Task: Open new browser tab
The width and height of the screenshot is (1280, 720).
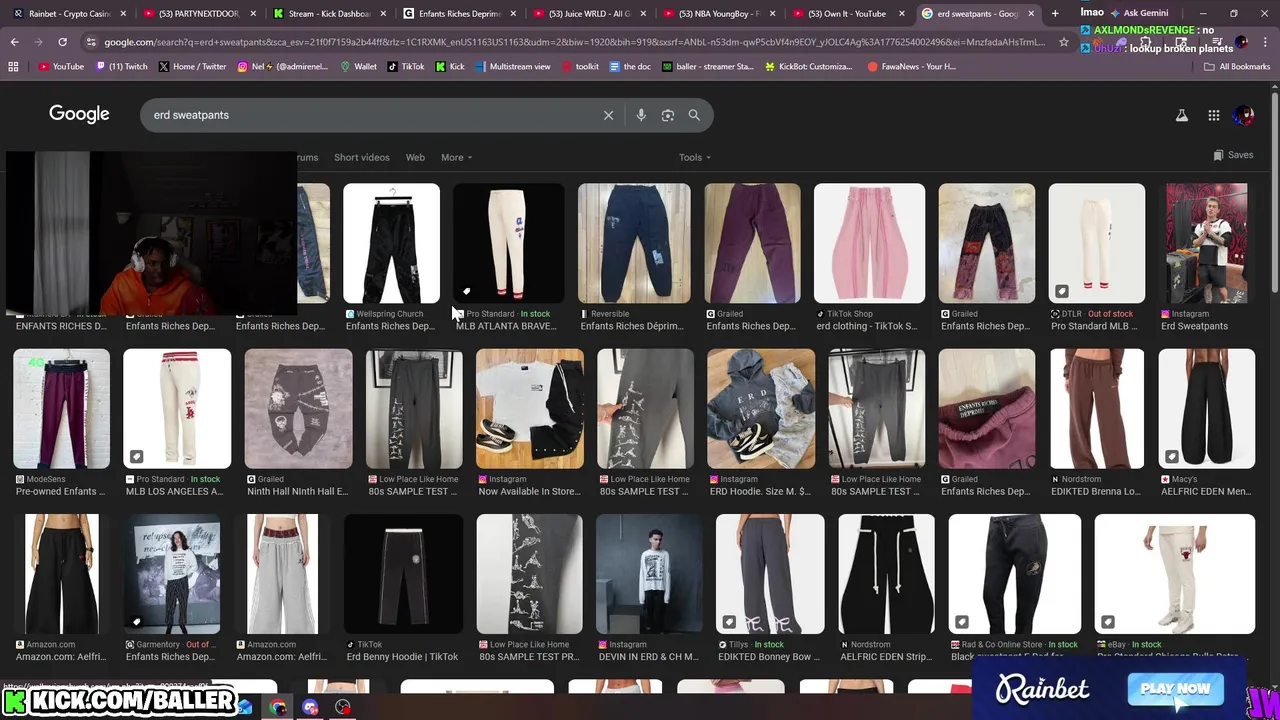Action: pyautogui.click(x=1055, y=13)
